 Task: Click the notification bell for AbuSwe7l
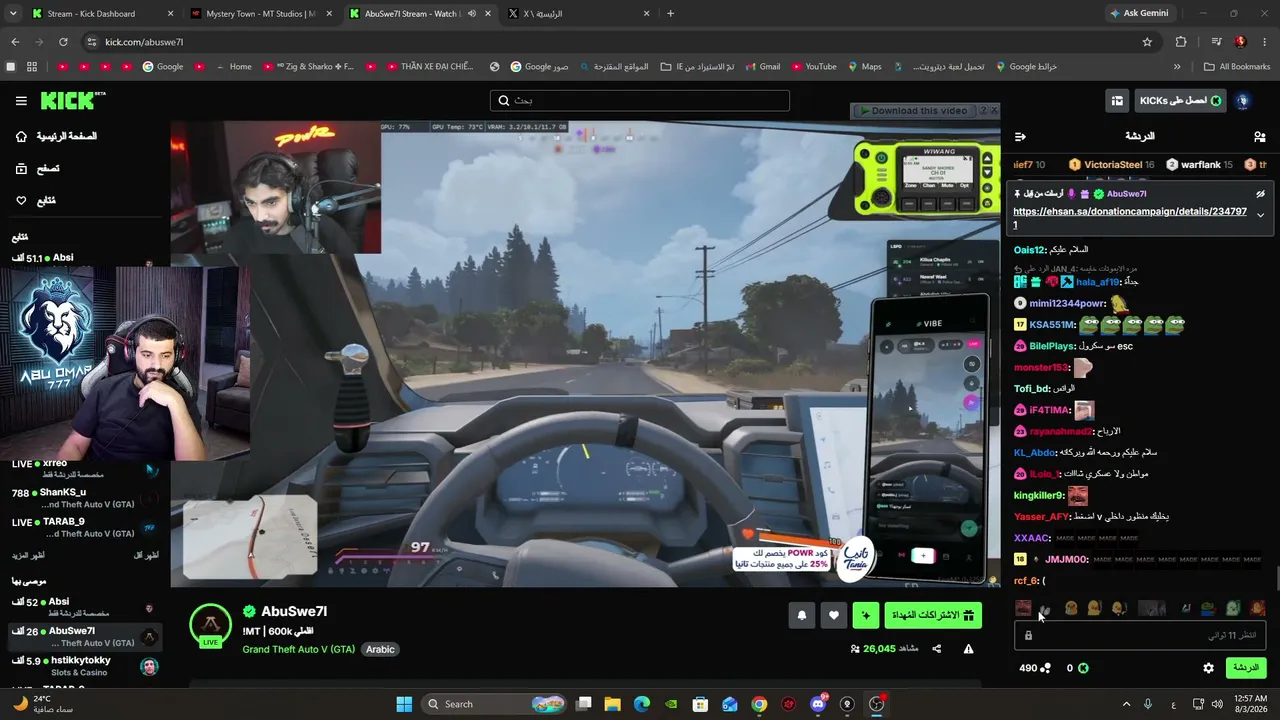coord(801,616)
